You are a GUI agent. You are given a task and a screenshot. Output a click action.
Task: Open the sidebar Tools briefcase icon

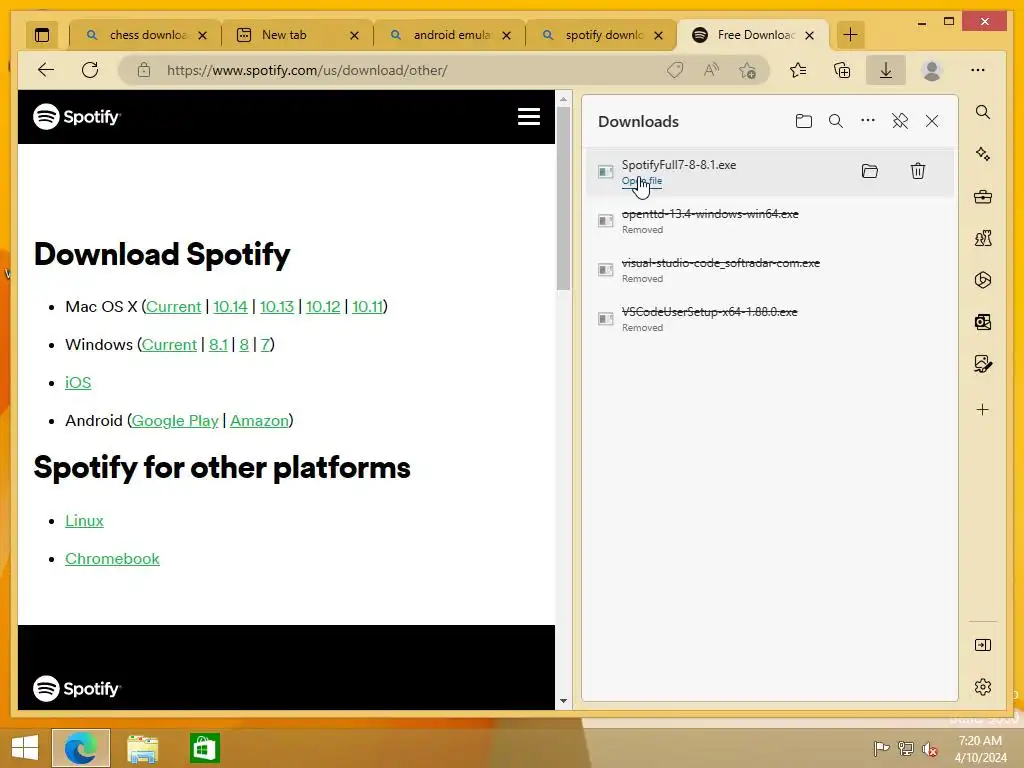pos(982,196)
